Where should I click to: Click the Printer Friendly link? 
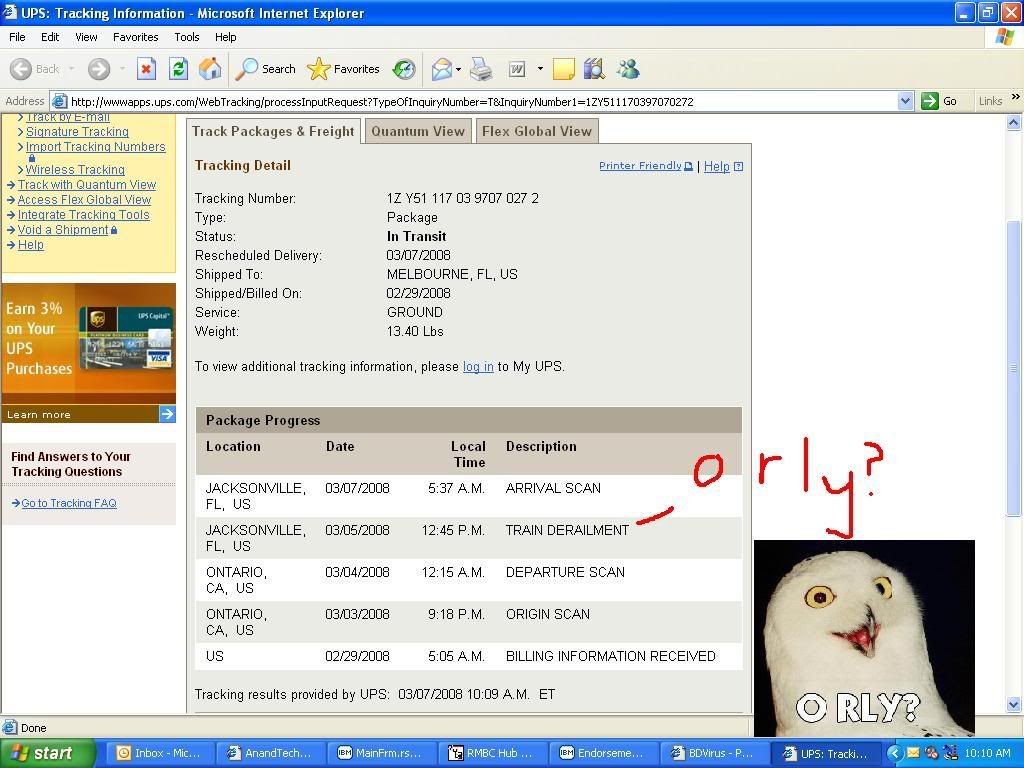click(x=640, y=166)
